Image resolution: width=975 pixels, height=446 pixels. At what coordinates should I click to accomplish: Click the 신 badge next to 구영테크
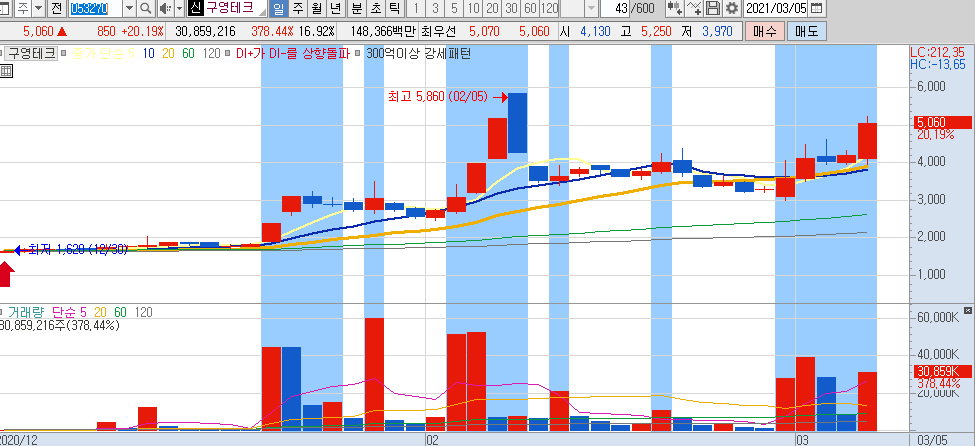coord(195,9)
